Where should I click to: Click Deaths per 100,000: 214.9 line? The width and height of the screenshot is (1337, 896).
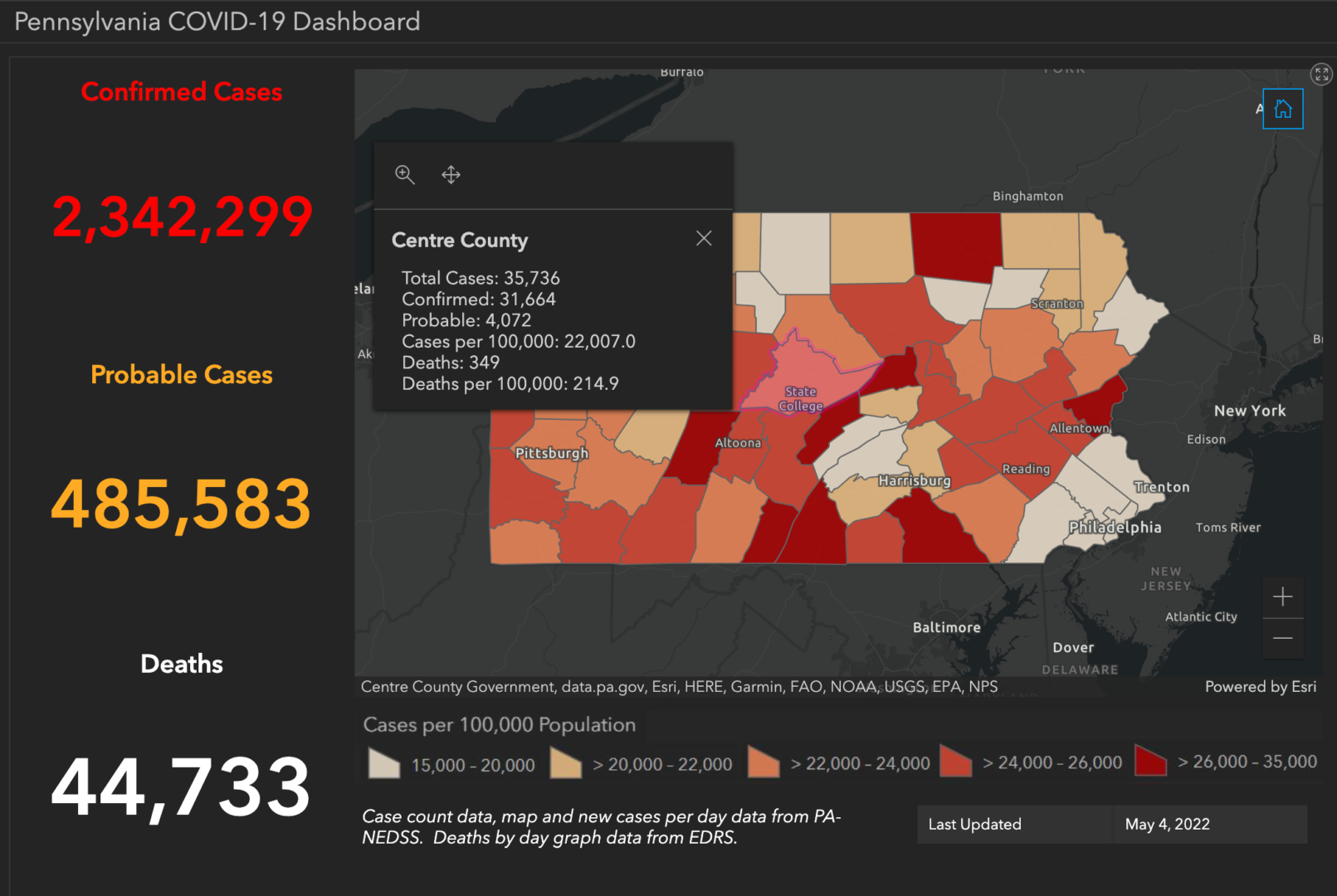[x=510, y=383]
